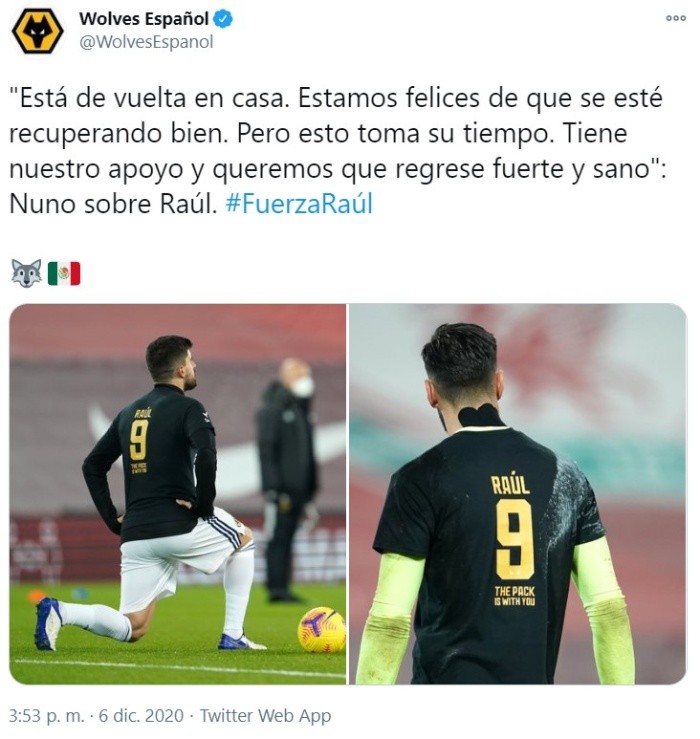Screen dimensions: 700x739
Task: Click the Twitter Web App source label
Action: point(265,715)
